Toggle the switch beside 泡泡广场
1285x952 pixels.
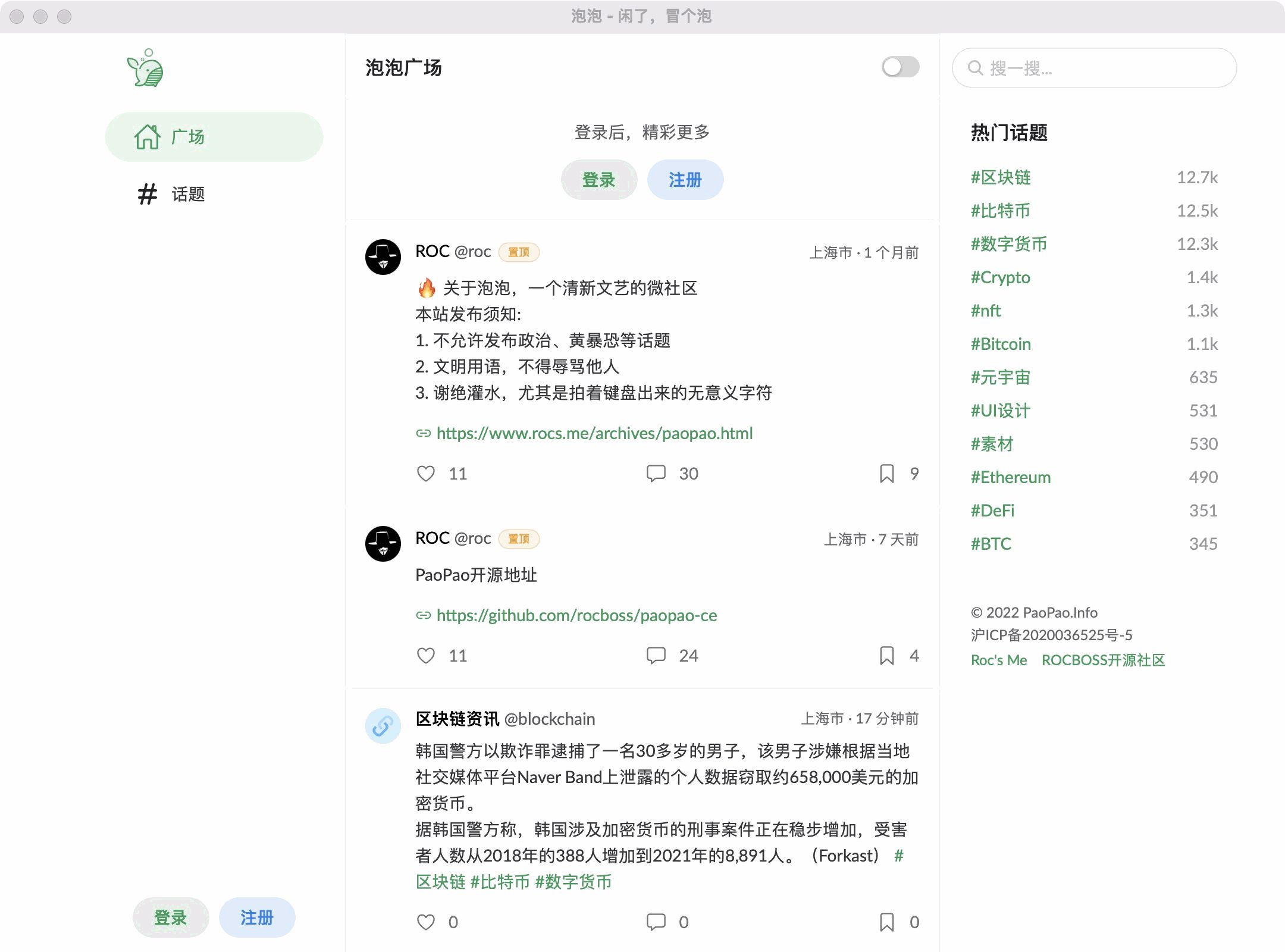pyautogui.click(x=899, y=67)
